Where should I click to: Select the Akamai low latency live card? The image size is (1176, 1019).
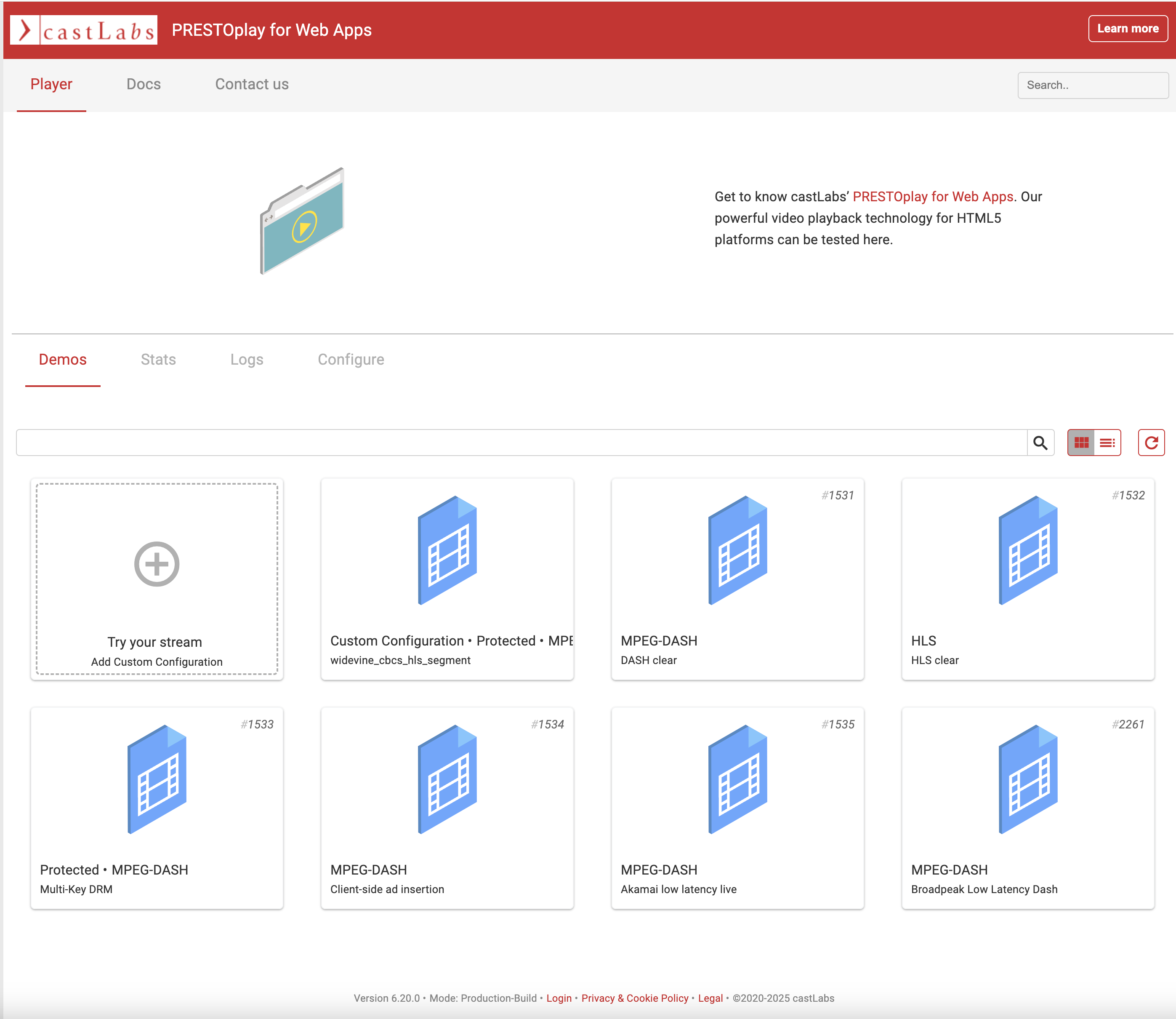[737, 808]
